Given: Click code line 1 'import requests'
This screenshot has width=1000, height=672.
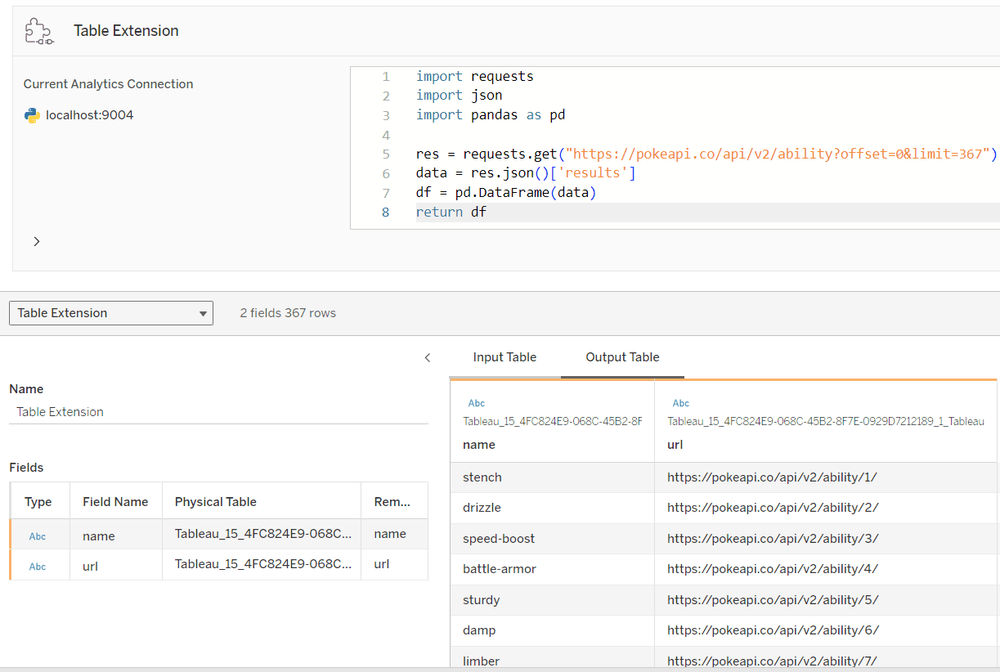Looking at the screenshot, I should pyautogui.click(x=474, y=77).
